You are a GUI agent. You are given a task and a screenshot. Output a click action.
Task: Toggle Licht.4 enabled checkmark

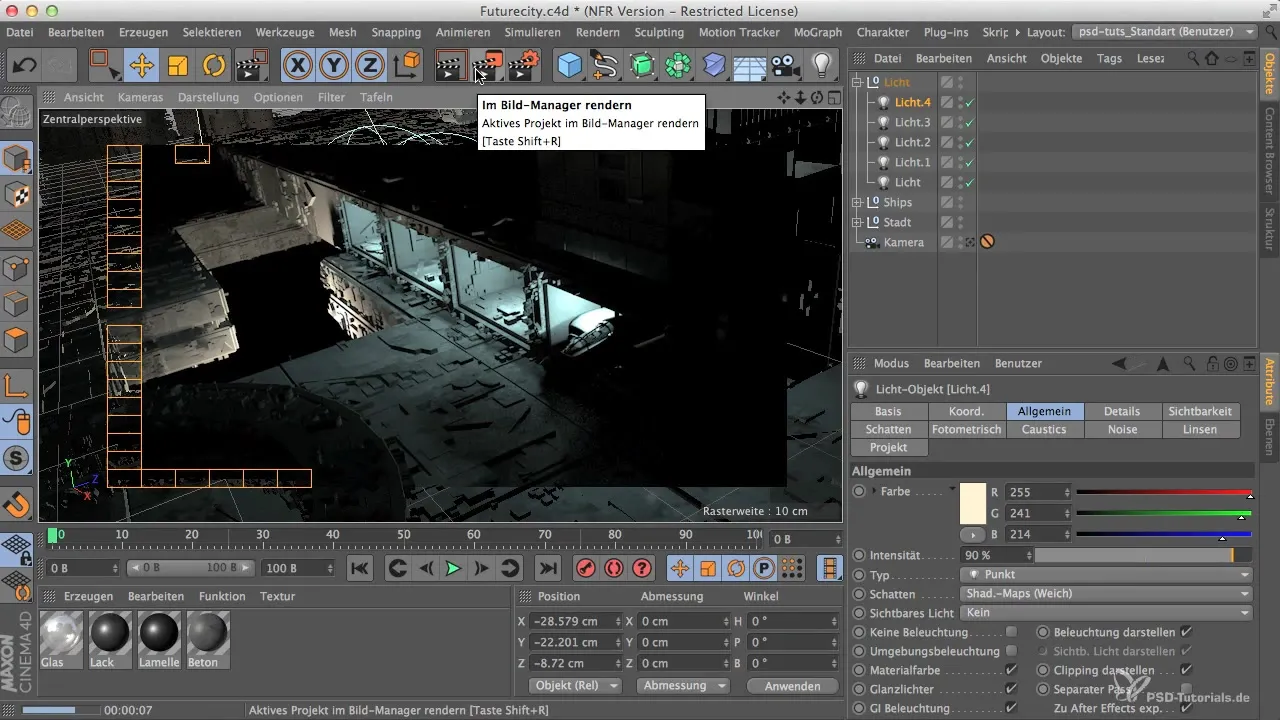pyautogui.click(x=970, y=102)
